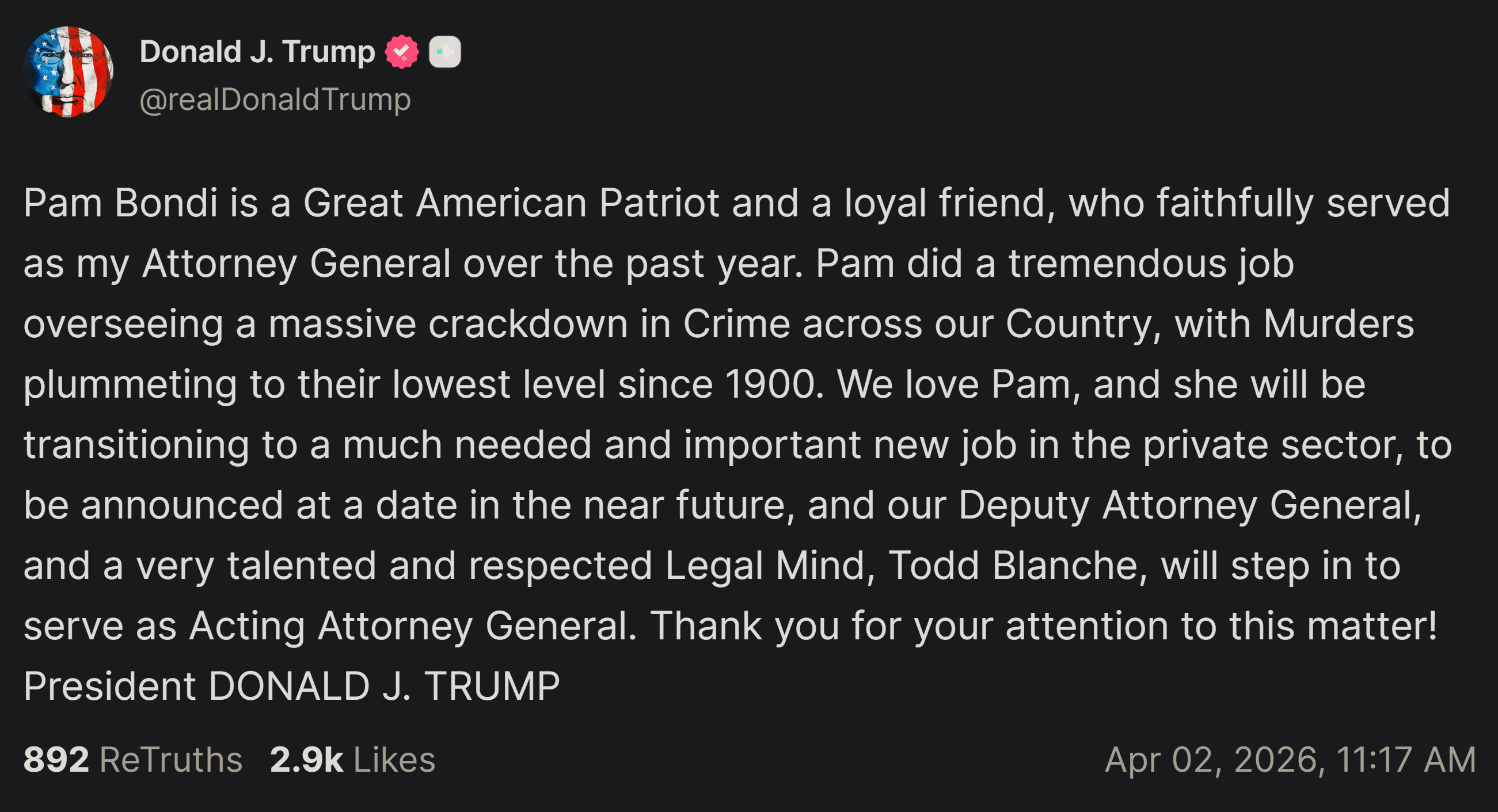Click the phrase "Deputy Attorney General"
This screenshot has width=1498, height=812.
click(1189, 505)
